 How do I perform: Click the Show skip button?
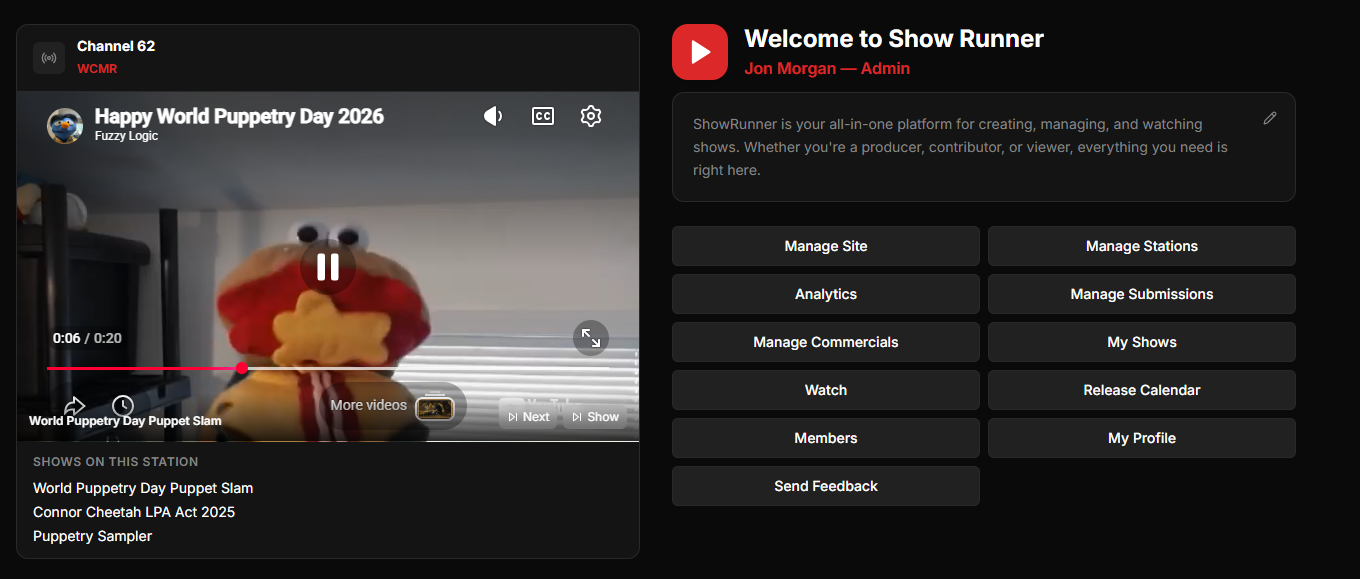click(595, 417)
